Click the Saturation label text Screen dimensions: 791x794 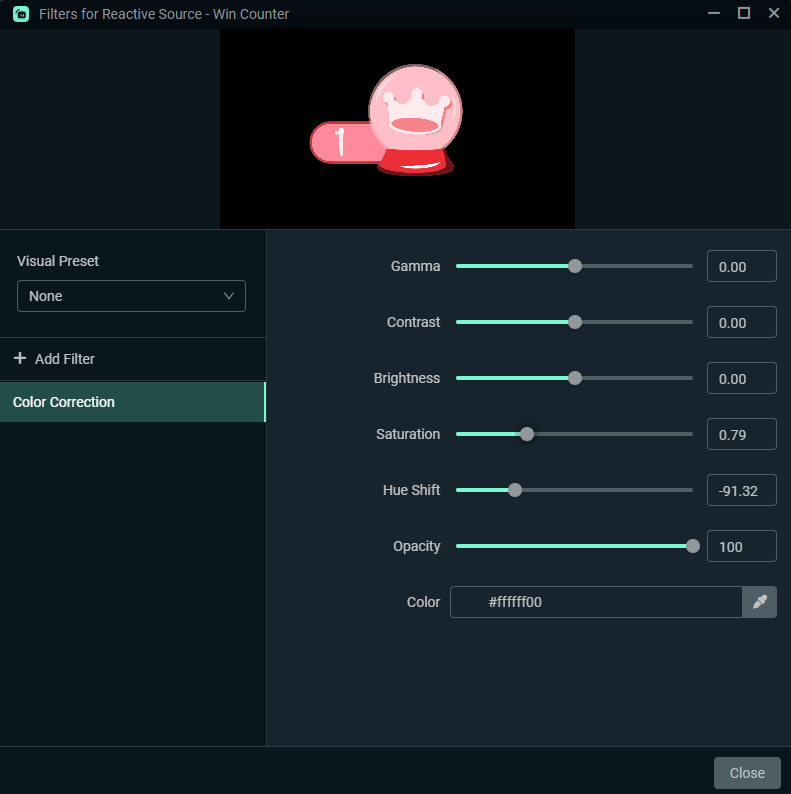click(x=408, y=434)
